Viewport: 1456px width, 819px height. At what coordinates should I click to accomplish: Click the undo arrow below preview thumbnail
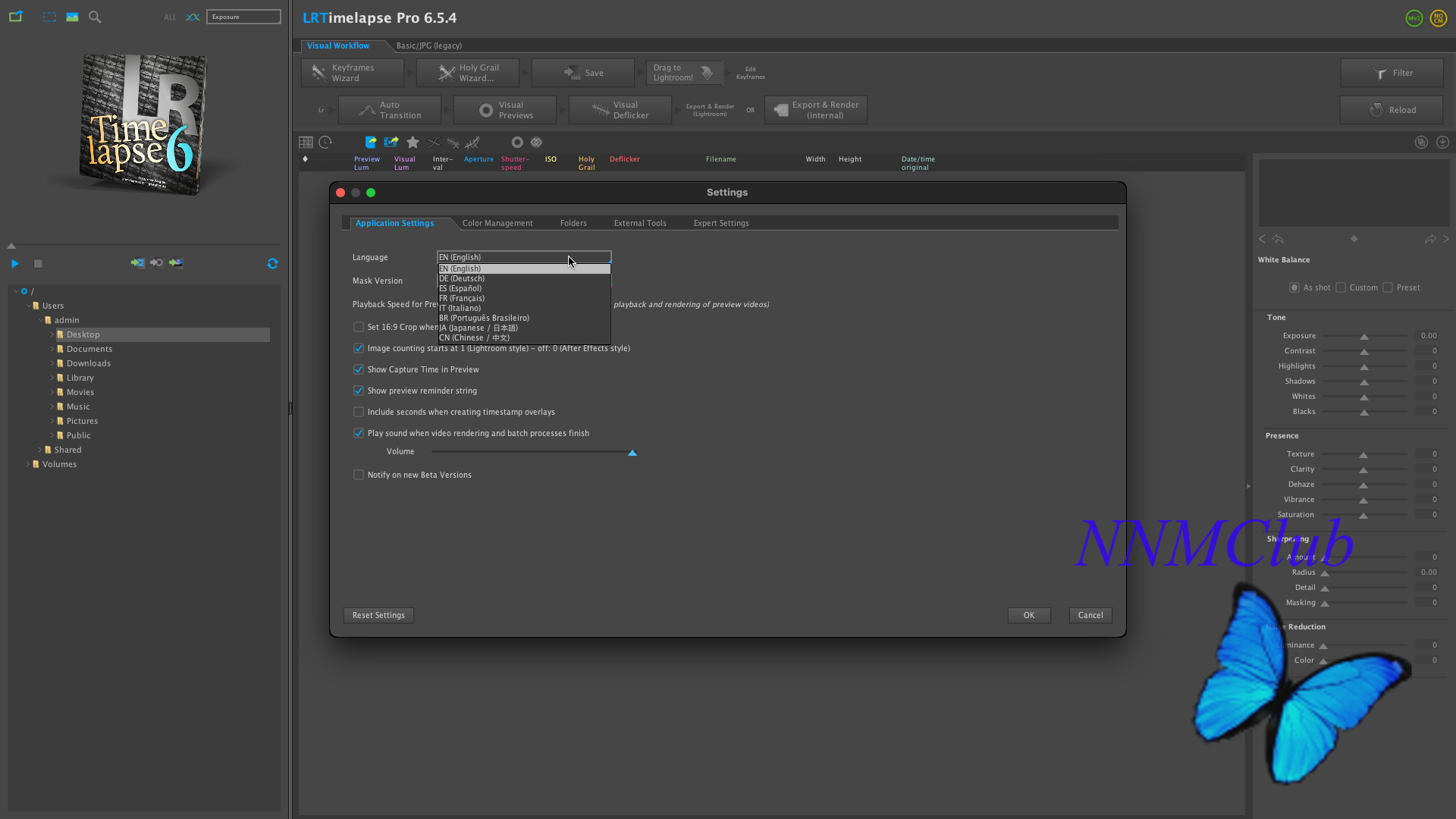(x=1278, y=239)
